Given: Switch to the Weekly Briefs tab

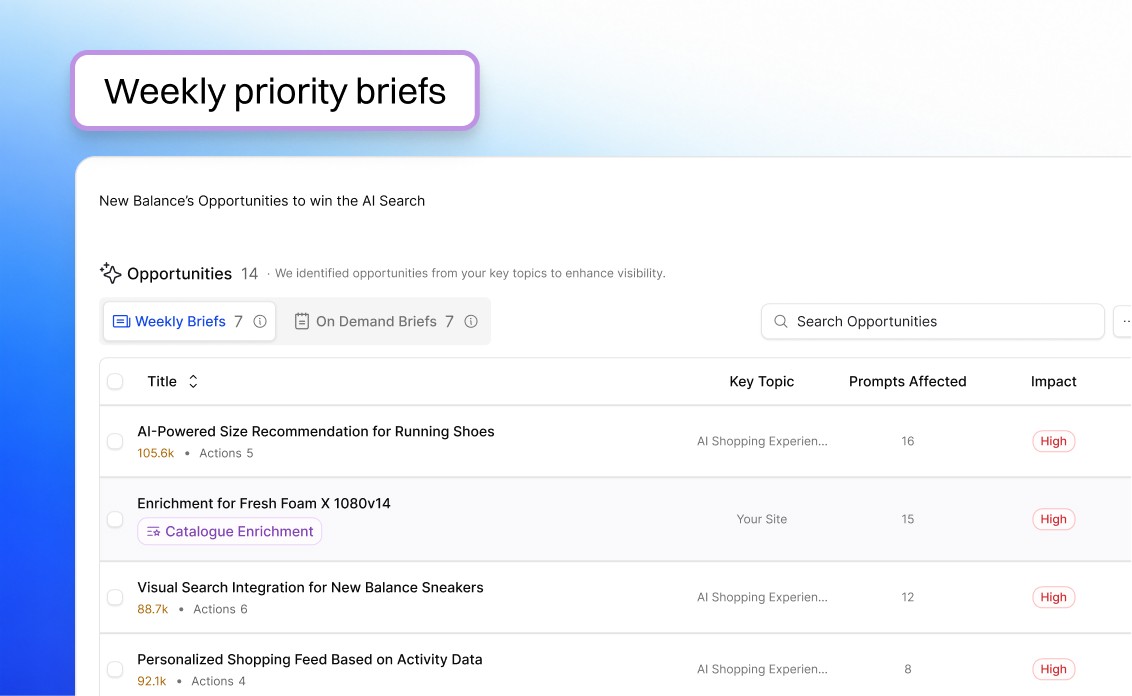Looking at the screenshot, I should coord(189,321).
